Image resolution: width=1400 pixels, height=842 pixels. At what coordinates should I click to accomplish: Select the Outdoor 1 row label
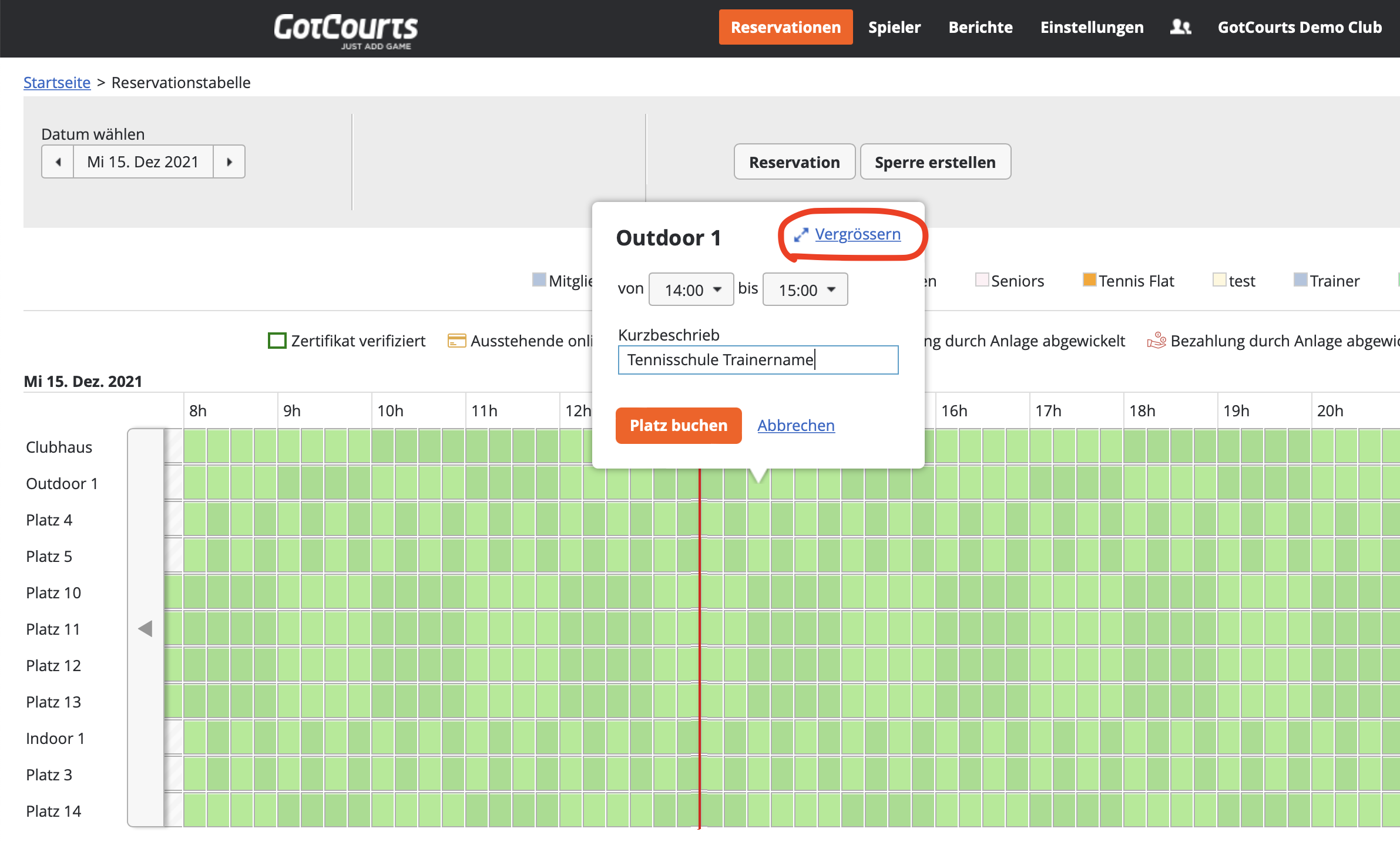pyautogui.click(x=62, y=483)
